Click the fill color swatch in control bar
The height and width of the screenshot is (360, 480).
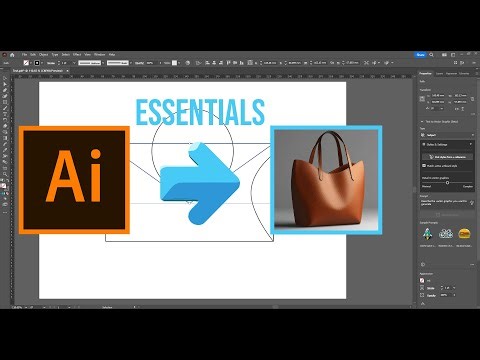point(26,63)
